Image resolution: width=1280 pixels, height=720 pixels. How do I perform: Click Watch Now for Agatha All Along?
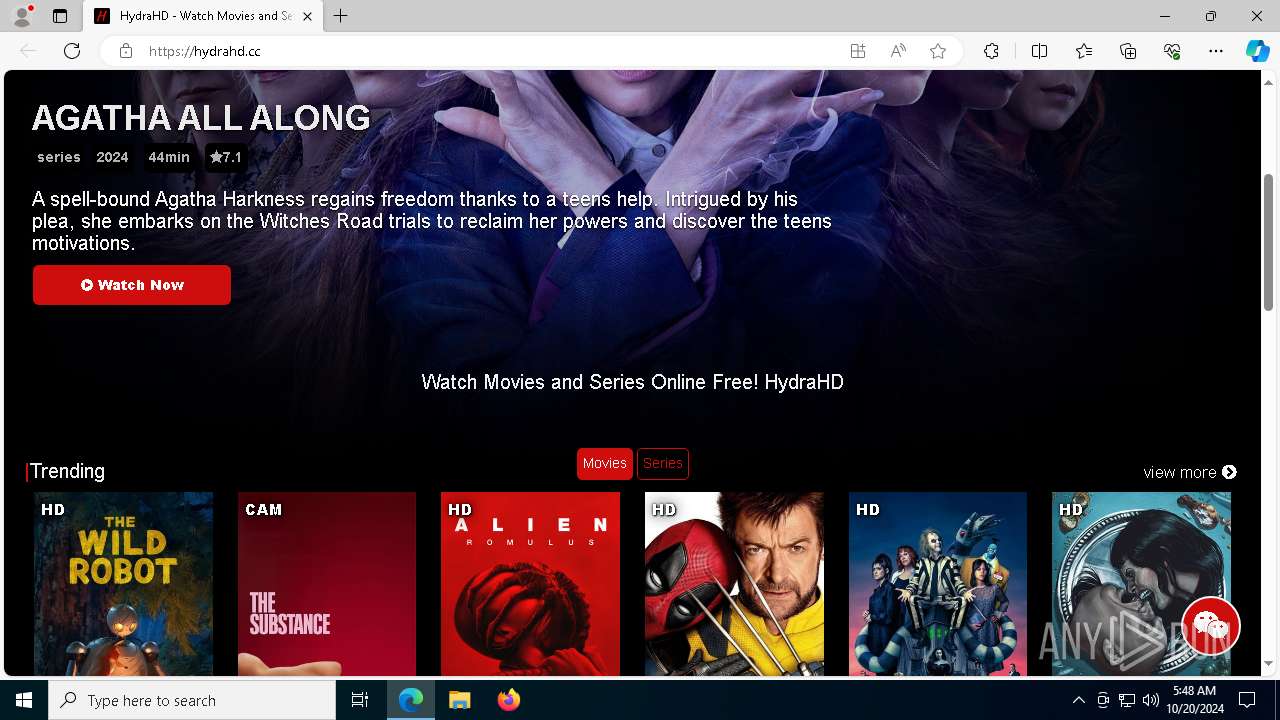[132, 285]
